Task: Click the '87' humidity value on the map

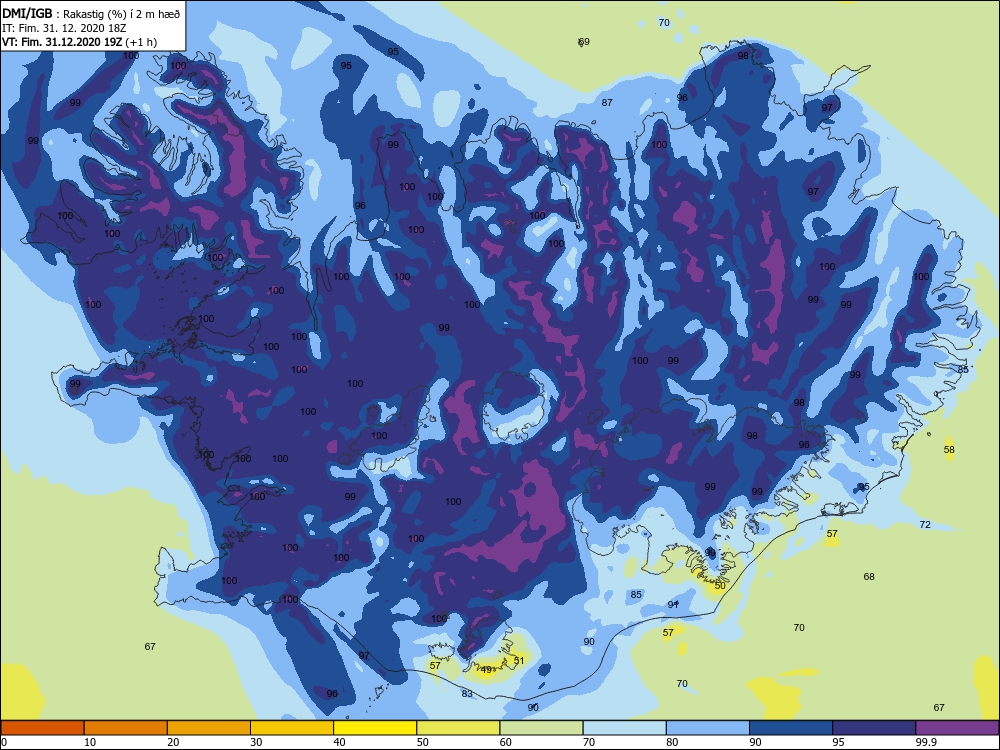Action: point(607,103)
